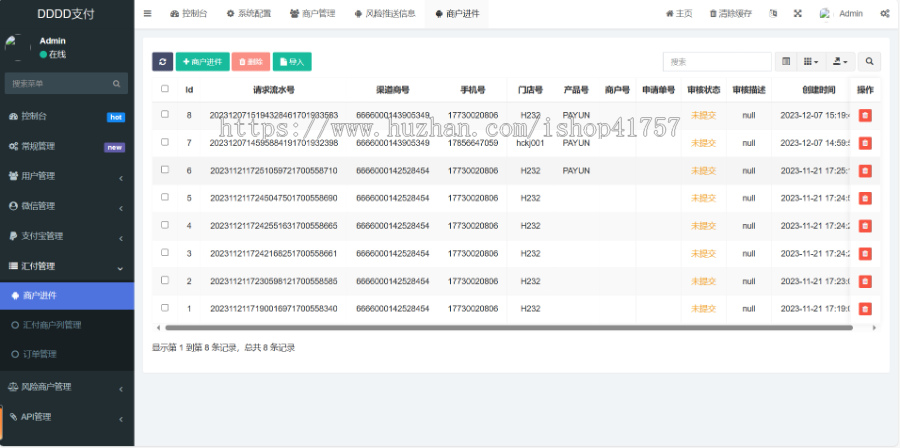Click the search magnifier button beside export
The height and width of the screenshot is (448, 900).
point(870,62)
